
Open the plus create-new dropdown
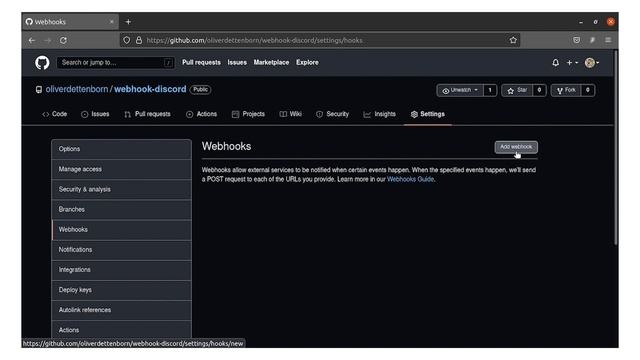(x=572, y=63)
